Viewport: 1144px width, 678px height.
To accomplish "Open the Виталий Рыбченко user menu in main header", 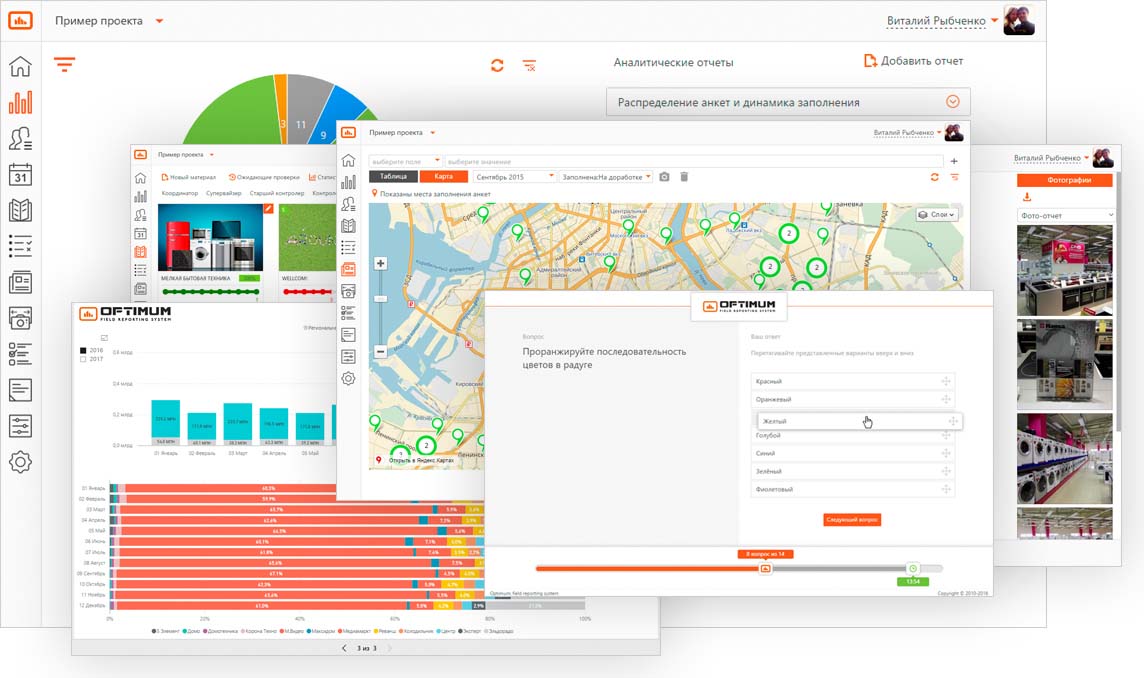I will (942, 21).
